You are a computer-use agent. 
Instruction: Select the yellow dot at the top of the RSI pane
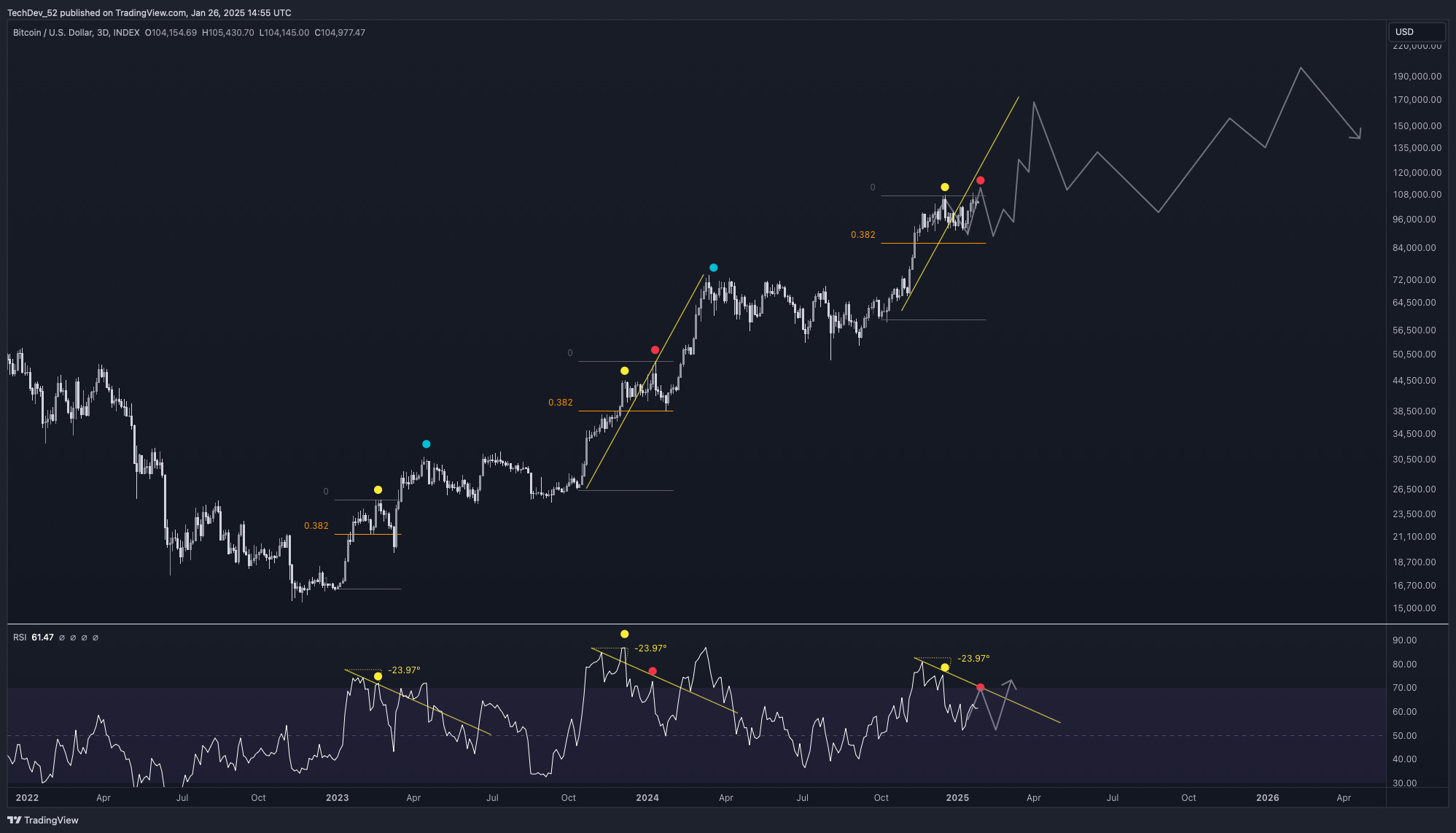[624, 634]
